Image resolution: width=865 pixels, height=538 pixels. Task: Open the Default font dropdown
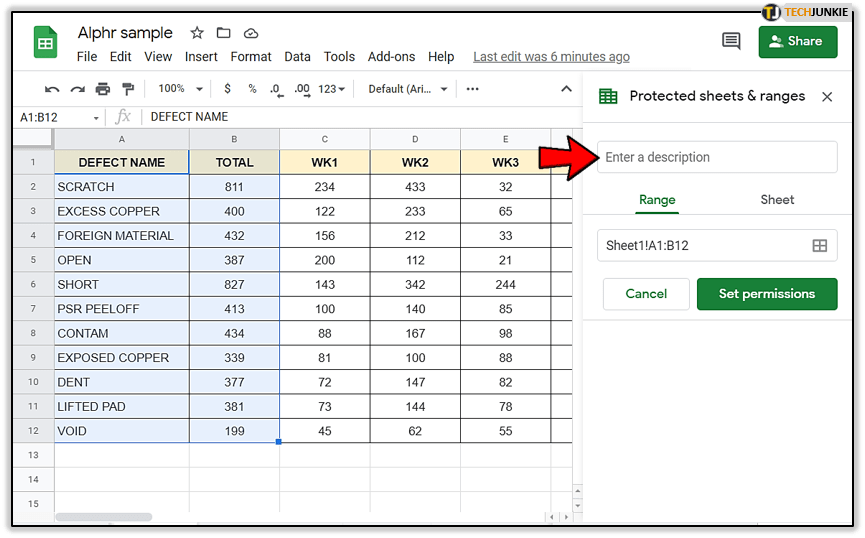[x=405, y=89]
